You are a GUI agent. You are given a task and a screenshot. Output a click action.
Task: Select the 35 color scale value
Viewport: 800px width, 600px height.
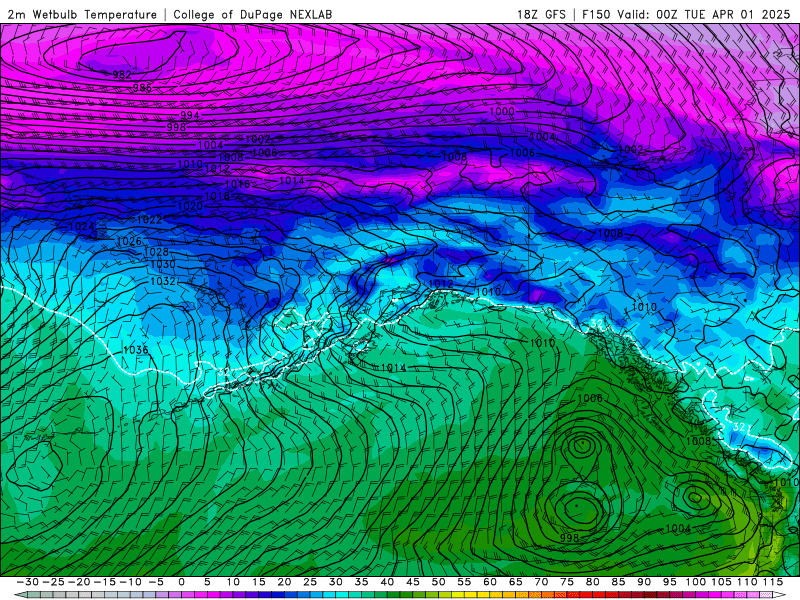tap(361, 582)
